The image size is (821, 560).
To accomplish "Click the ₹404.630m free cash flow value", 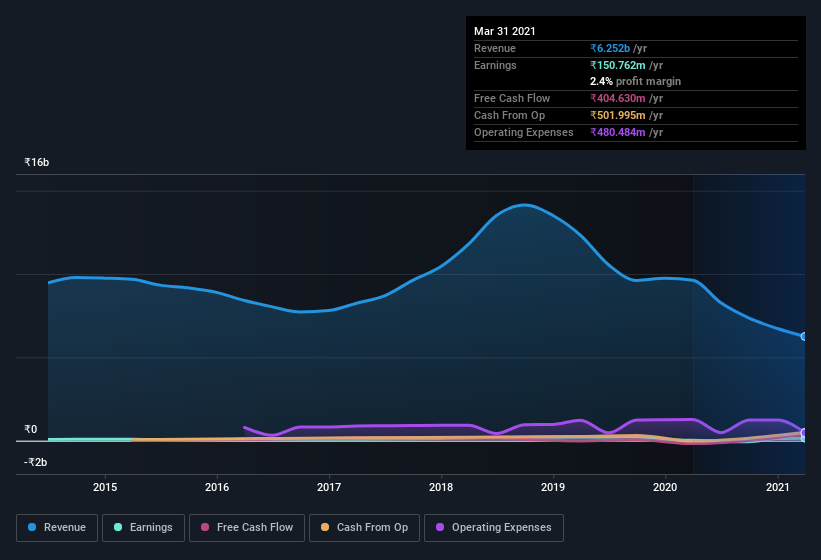I will pyautogui.click(x=618, y=98).
